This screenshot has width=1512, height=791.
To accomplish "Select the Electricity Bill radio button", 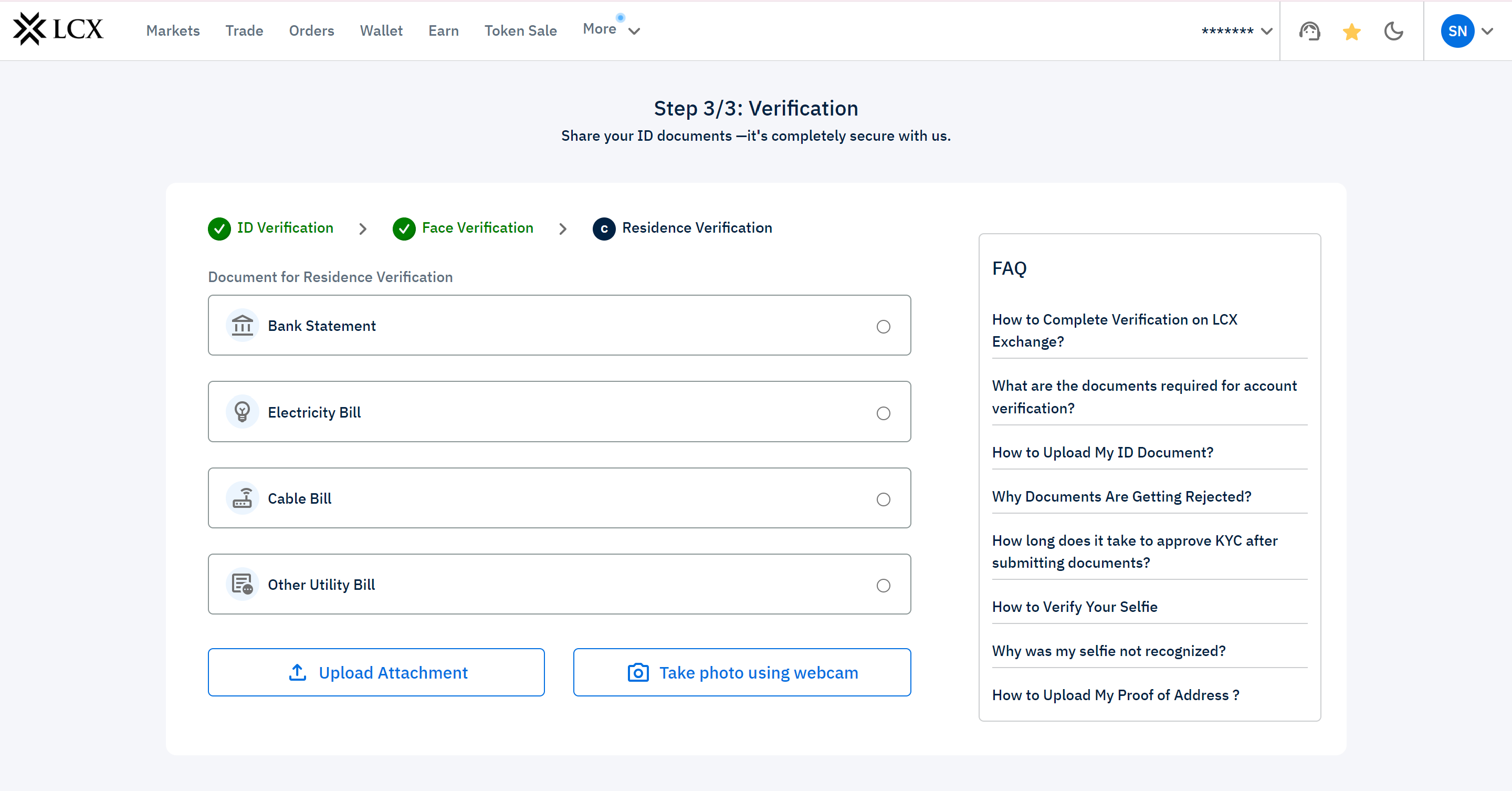I will click(x=883, y=413).
